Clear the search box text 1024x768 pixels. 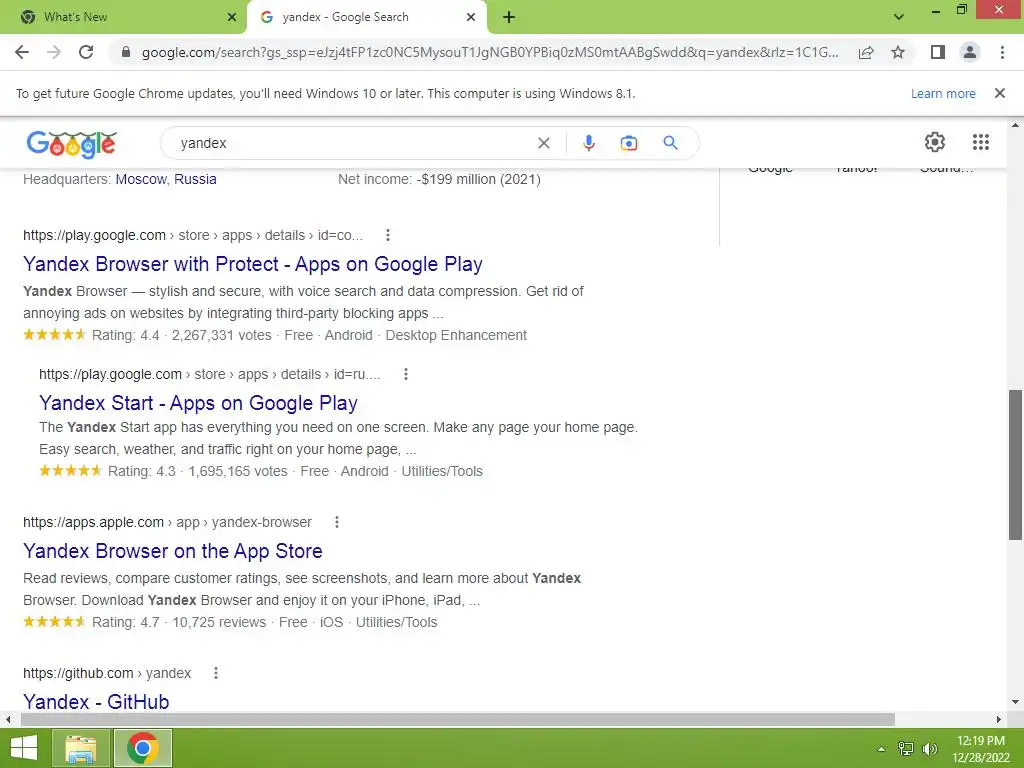pos(543,143)
